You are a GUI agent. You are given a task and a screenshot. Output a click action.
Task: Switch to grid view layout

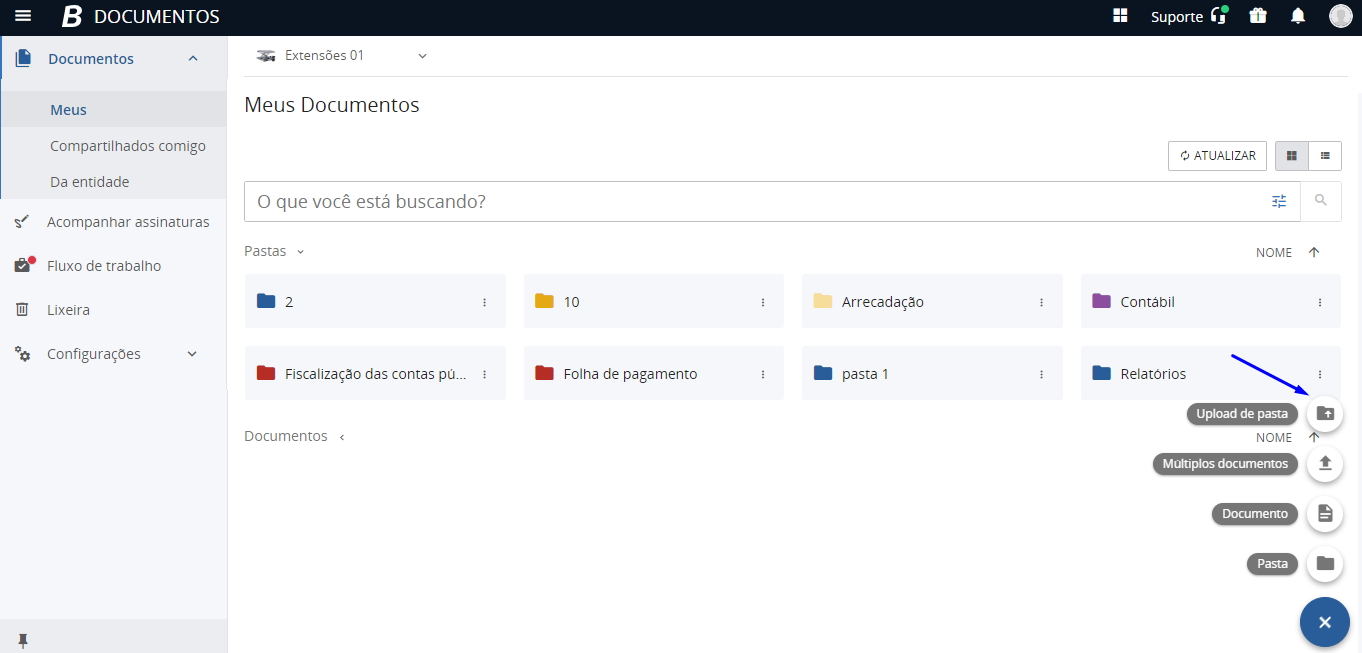click(x=1292, y=156)
